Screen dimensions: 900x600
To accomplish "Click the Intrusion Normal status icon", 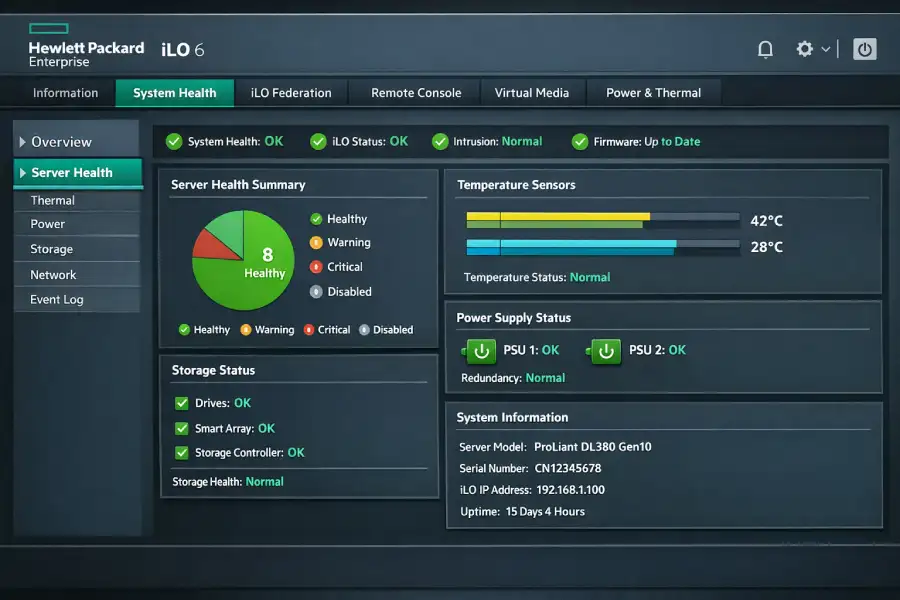I will click(x=440, y=142).
